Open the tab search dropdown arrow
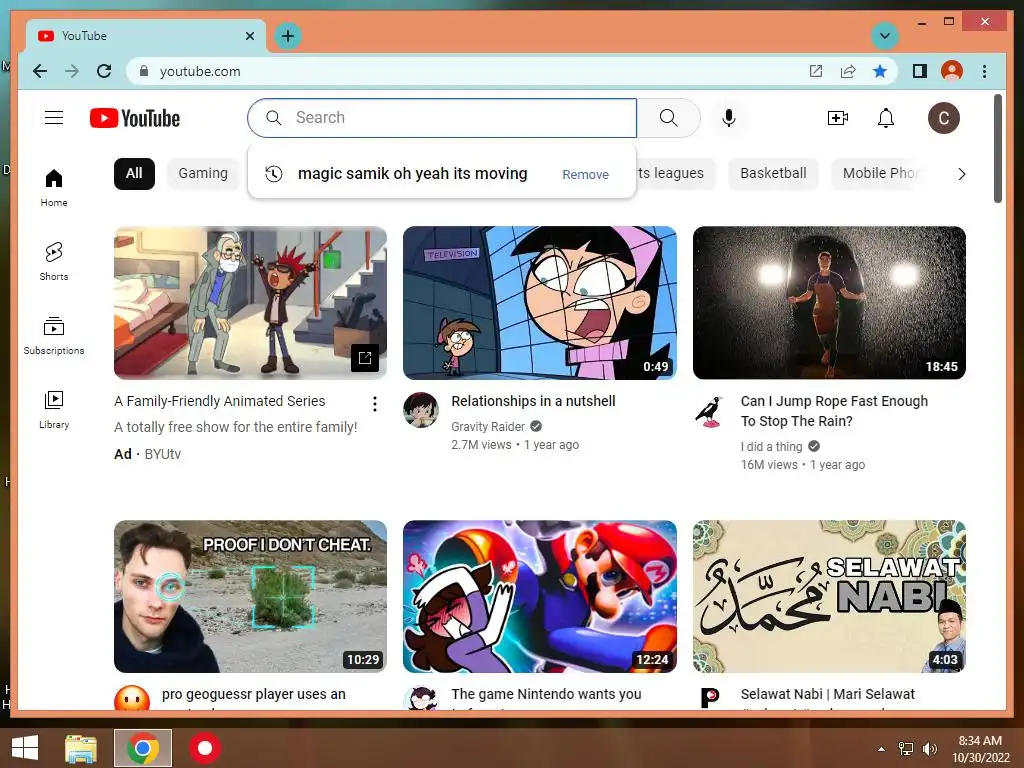This screenshot has width=1024, height=768. 885,36
